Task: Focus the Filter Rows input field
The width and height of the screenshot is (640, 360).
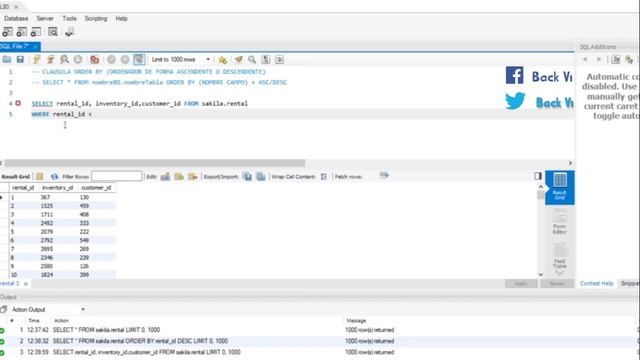Action: pyautogui.click(x=117, y=176)
